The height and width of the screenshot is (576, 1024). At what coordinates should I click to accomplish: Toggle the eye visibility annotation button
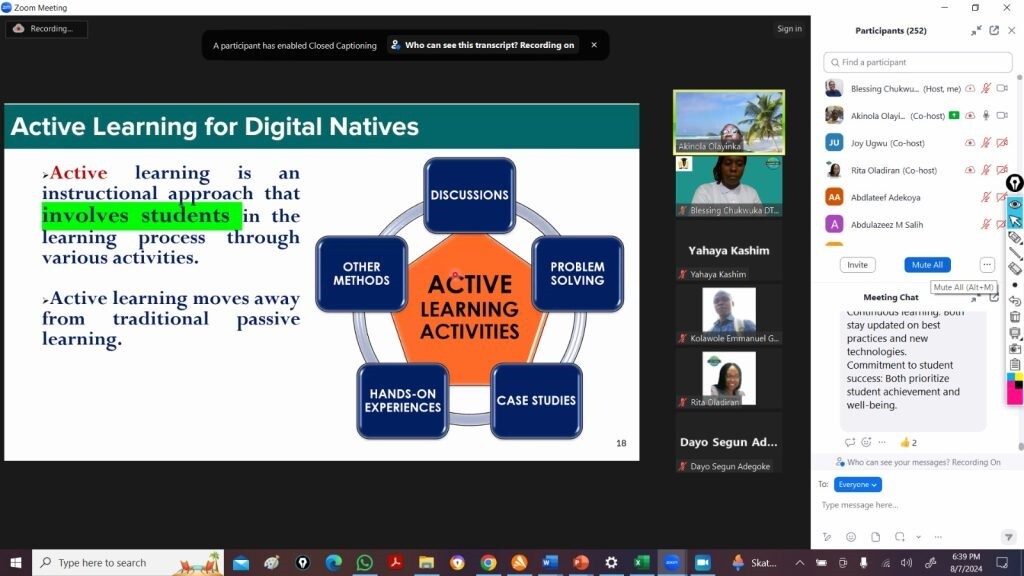(x=1015, y=204)
